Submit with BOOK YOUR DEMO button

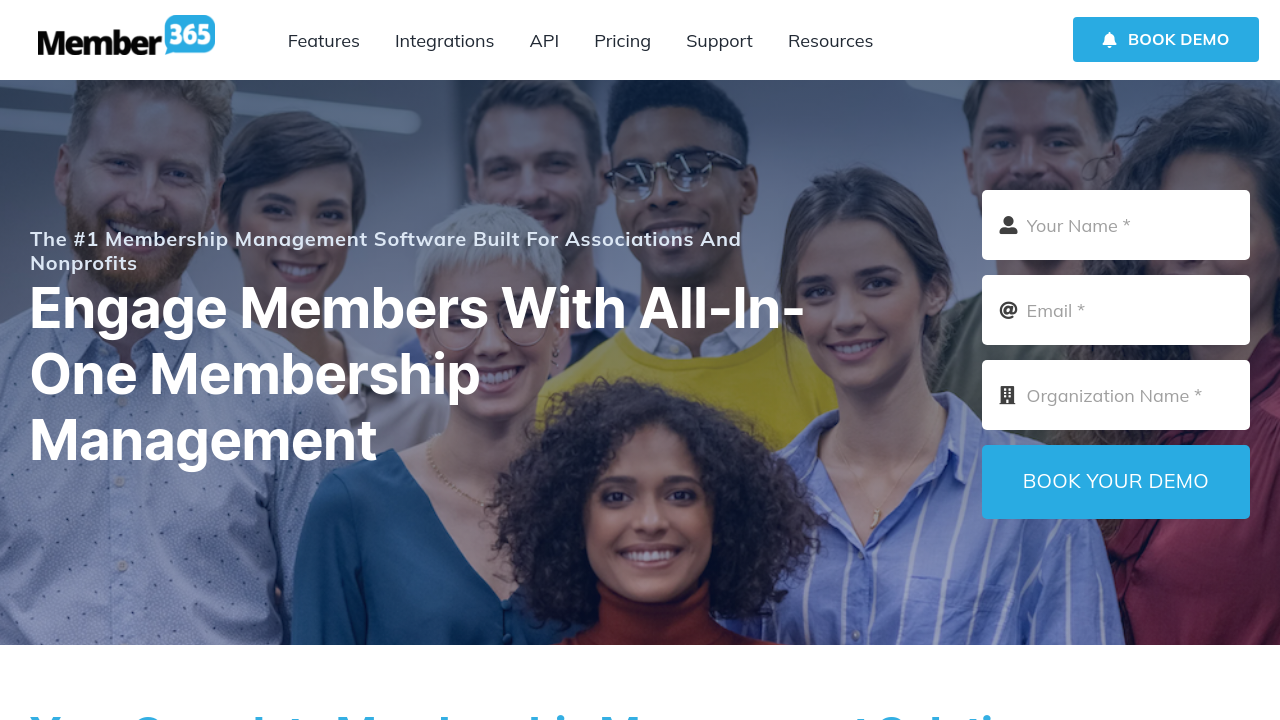pos(1116,482)
